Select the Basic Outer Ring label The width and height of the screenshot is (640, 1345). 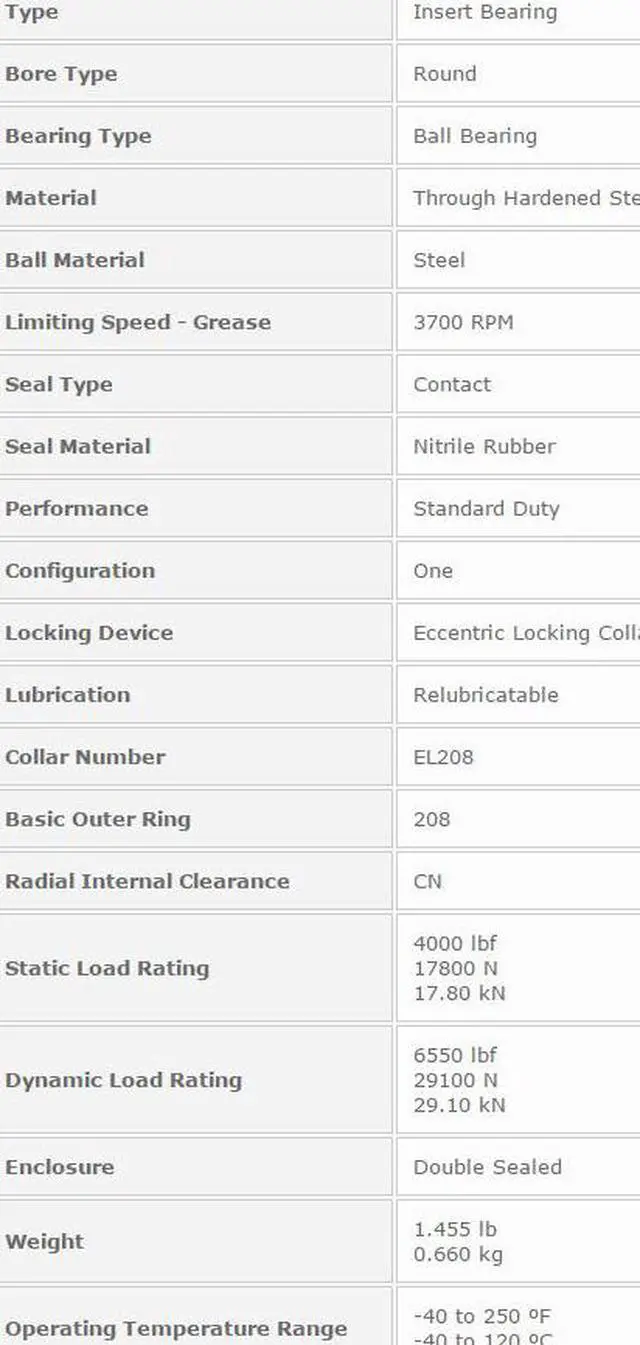pos(98,819)
